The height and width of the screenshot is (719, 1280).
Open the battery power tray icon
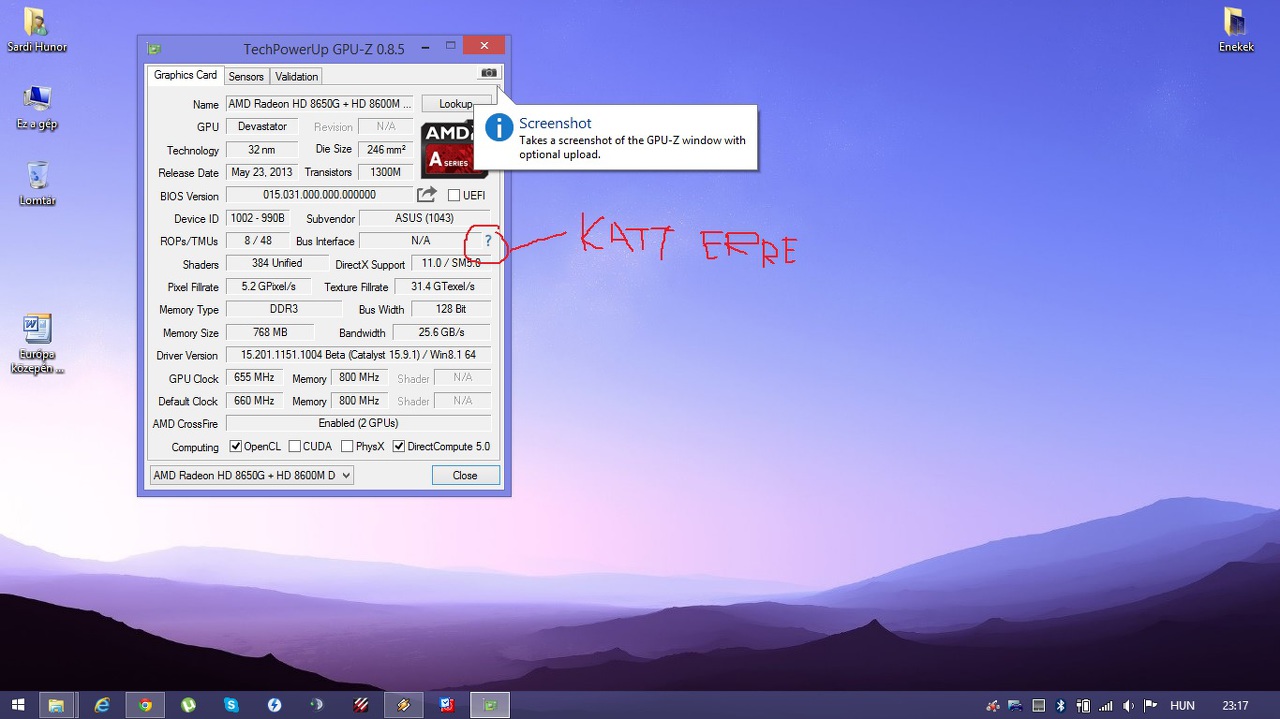point(1083,705)
